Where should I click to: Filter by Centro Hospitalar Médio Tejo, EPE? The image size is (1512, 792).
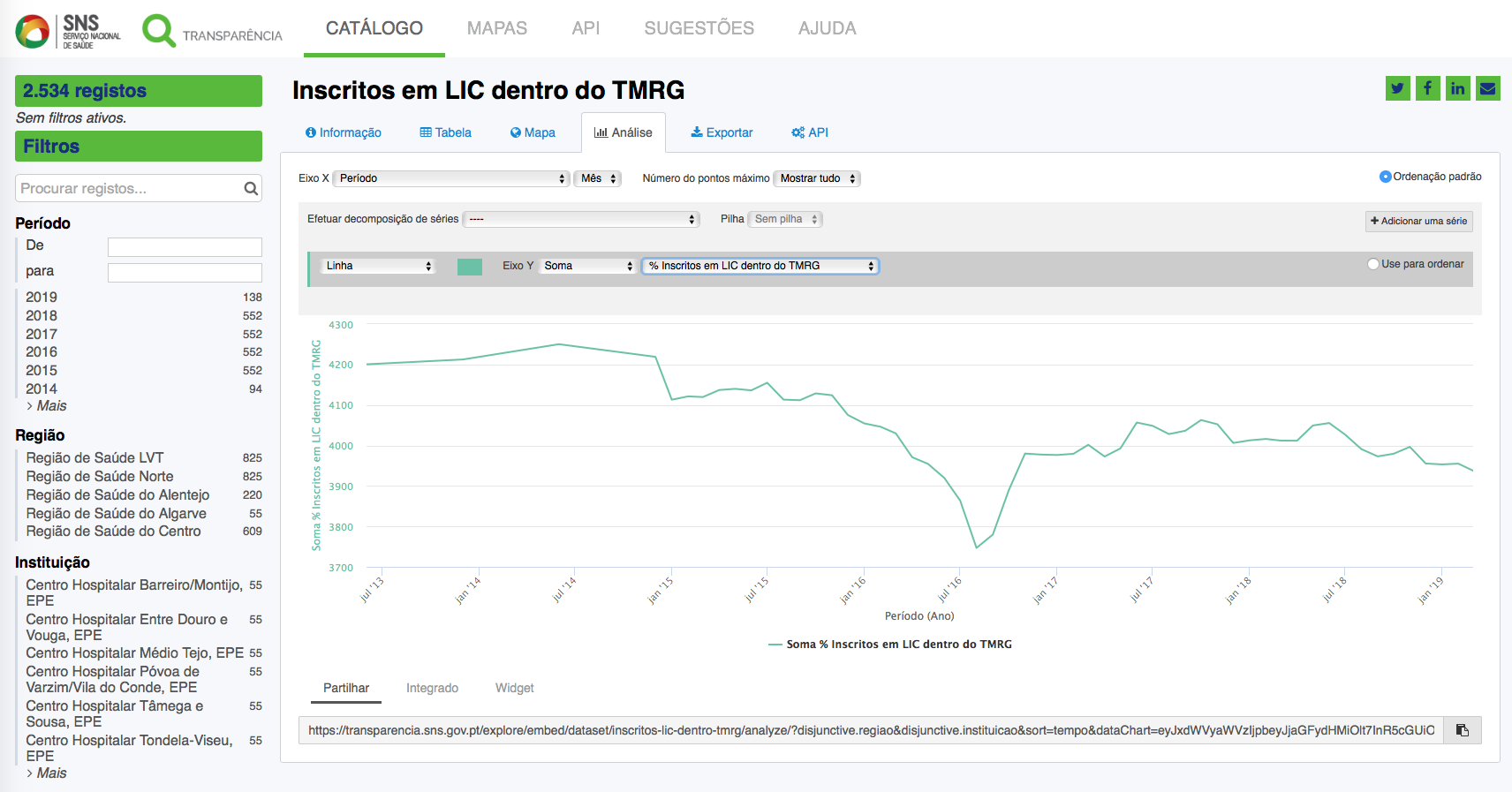(x=144, y=653)
